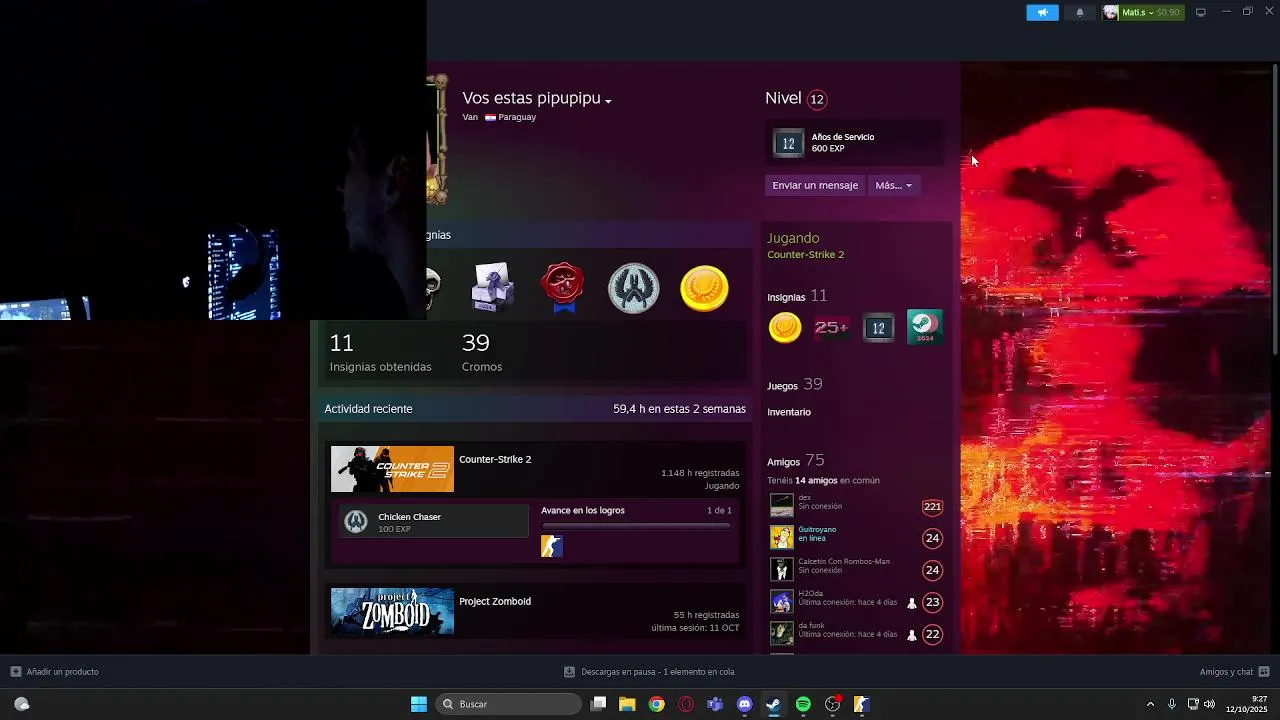This screenshot has width=1280, height=720.
Task: Select the gold coin showcase badge
Action: [704, 288]
